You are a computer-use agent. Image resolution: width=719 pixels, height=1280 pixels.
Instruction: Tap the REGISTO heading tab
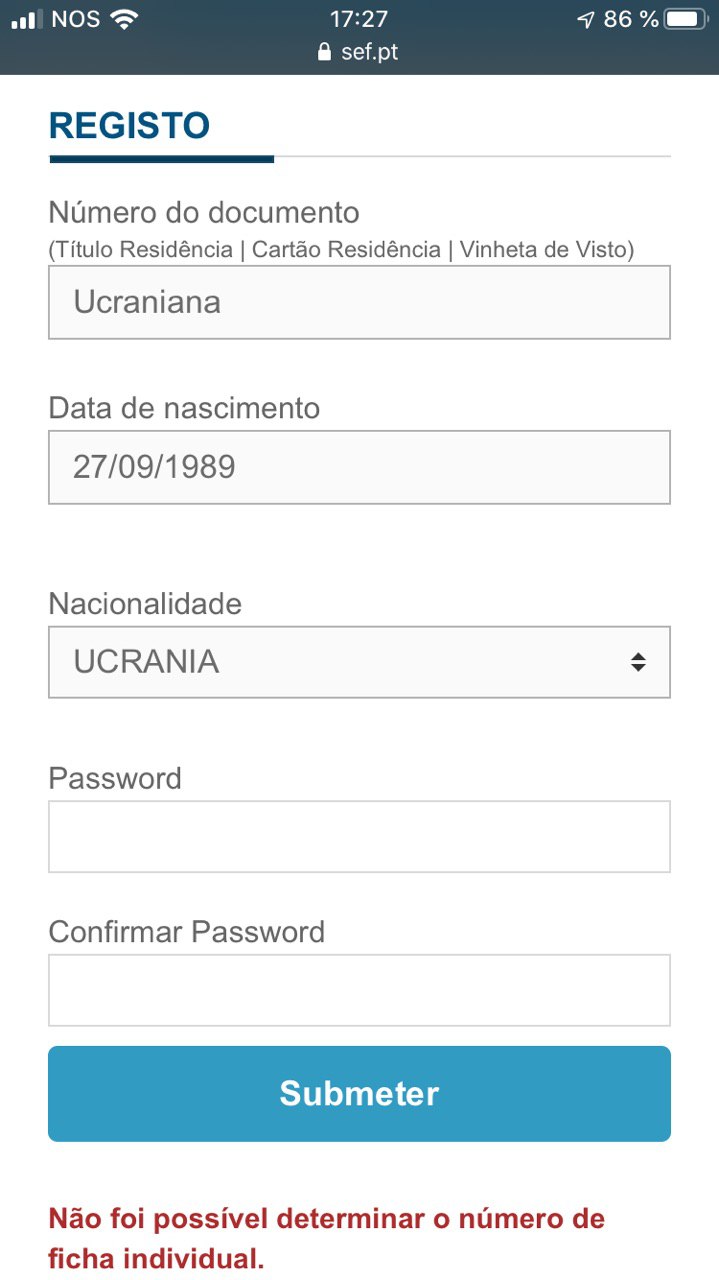click(x=129, y=127)
